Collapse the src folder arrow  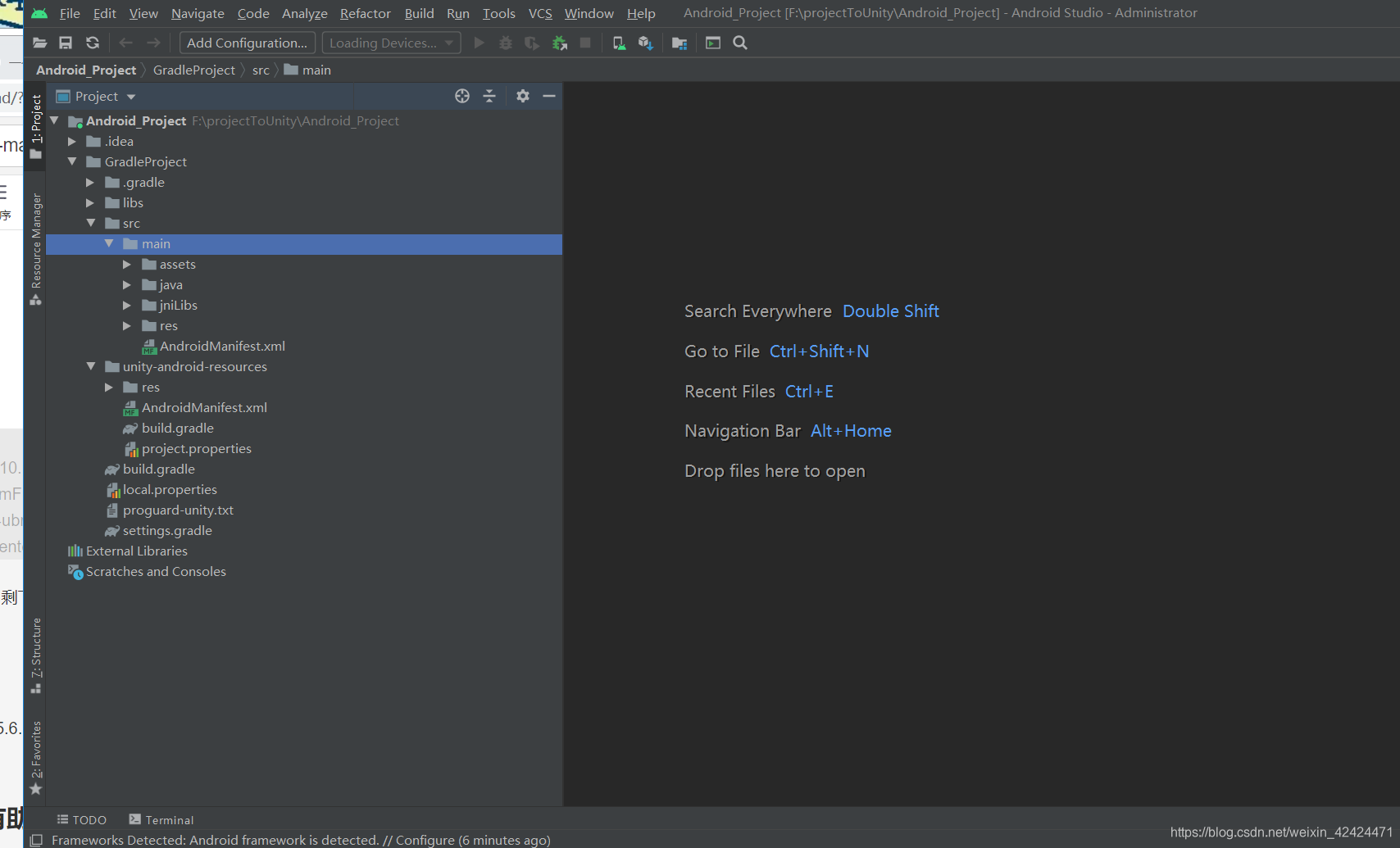[x=91, y=223]
